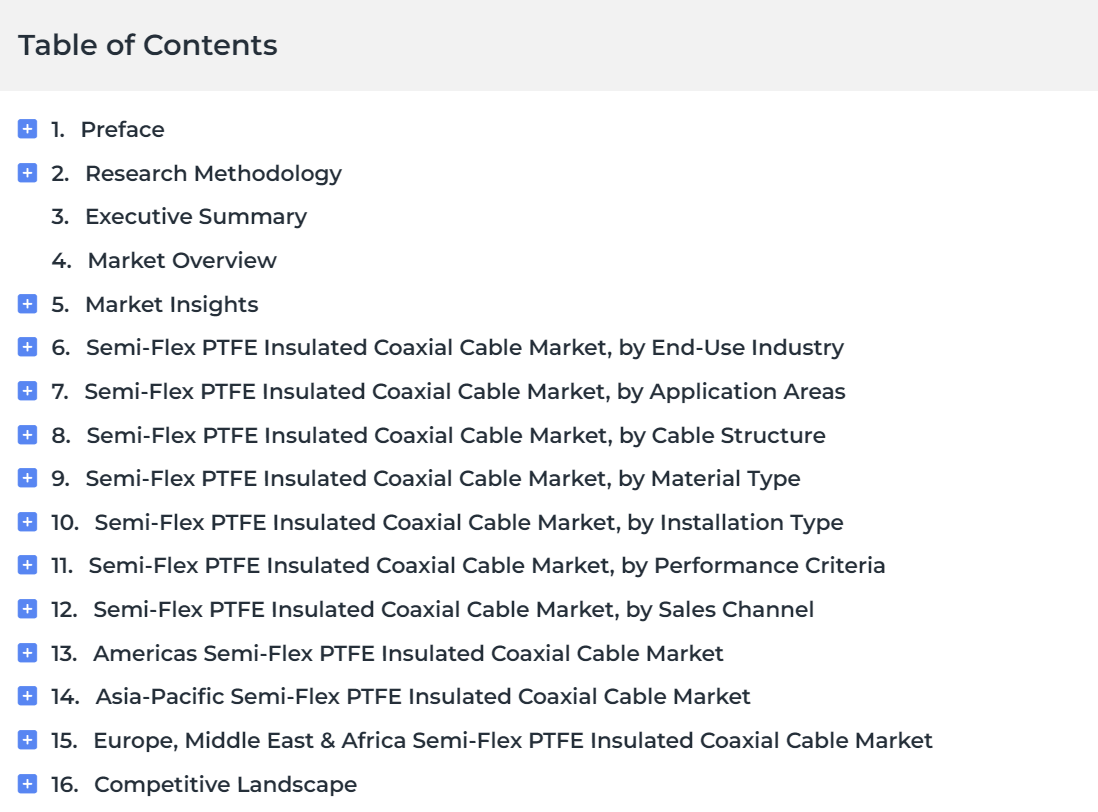Screen dimensions: 1098x812
Task: Click the Competitive Landscape title text
Action: [225, 785]
